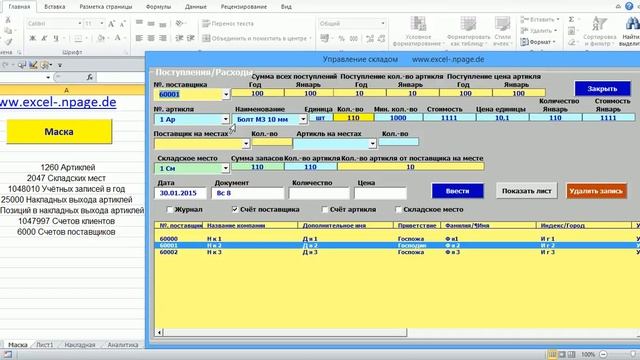Click the cell borders icon
Image resolution: width=640 pixels, height=360 pixels.
78,38
